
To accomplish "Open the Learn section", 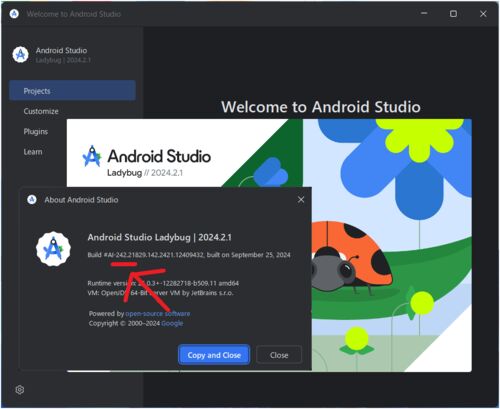I will [x=33, y=152].
